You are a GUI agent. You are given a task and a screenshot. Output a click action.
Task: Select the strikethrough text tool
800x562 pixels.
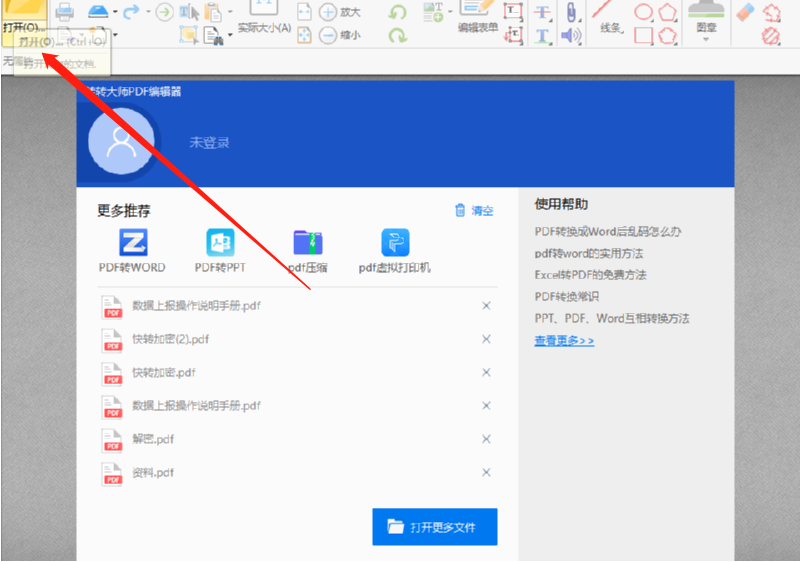coord(543,12)
